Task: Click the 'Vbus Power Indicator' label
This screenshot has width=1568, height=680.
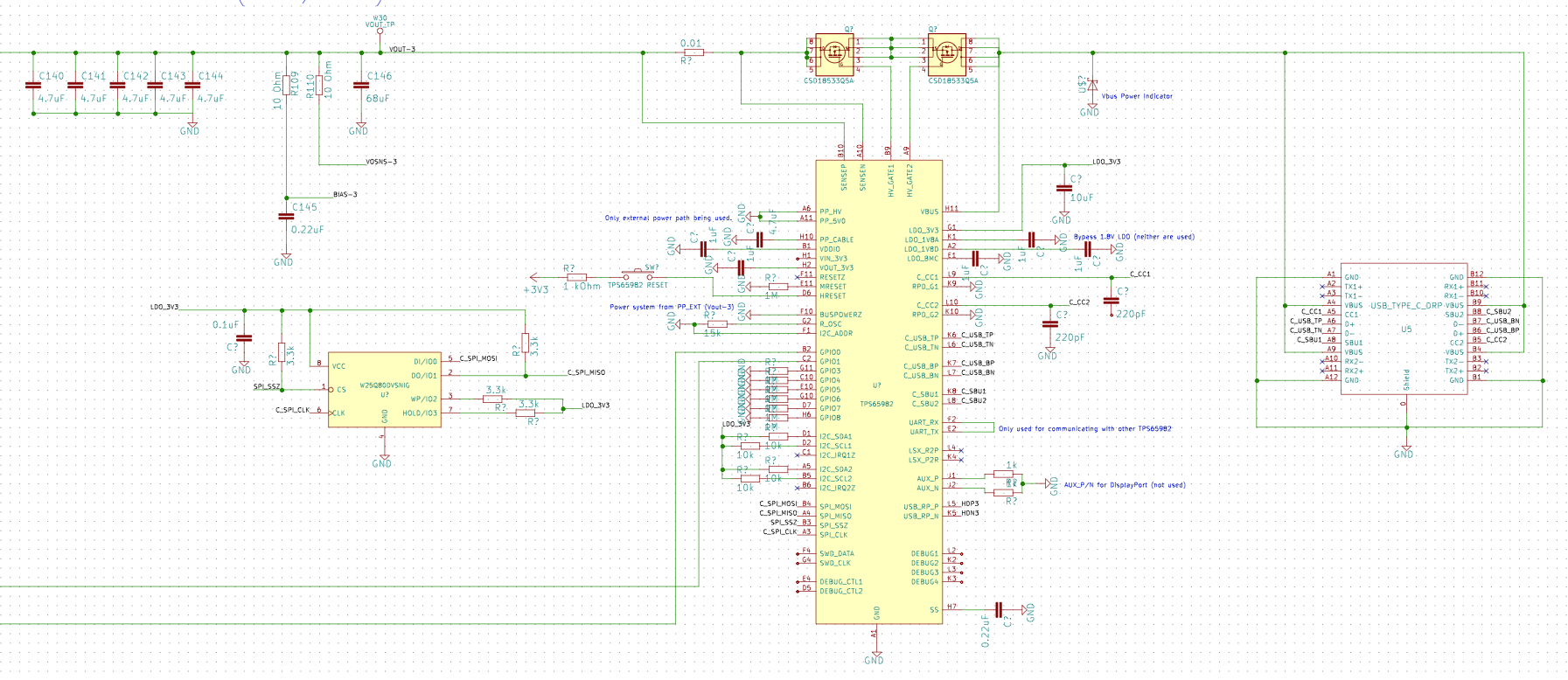Action: (x=1137, y=96)
